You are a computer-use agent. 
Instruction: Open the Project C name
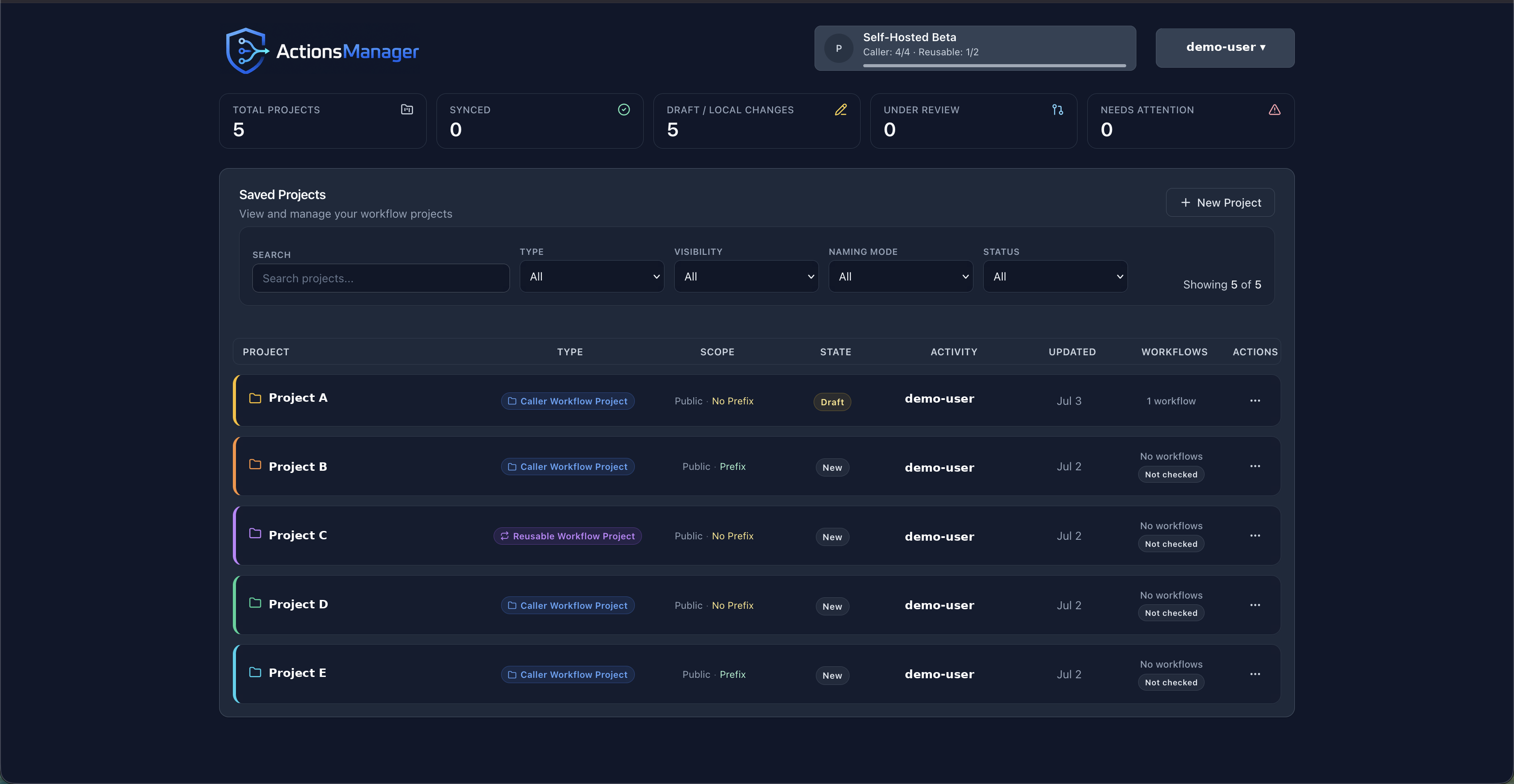coord(297,536)
